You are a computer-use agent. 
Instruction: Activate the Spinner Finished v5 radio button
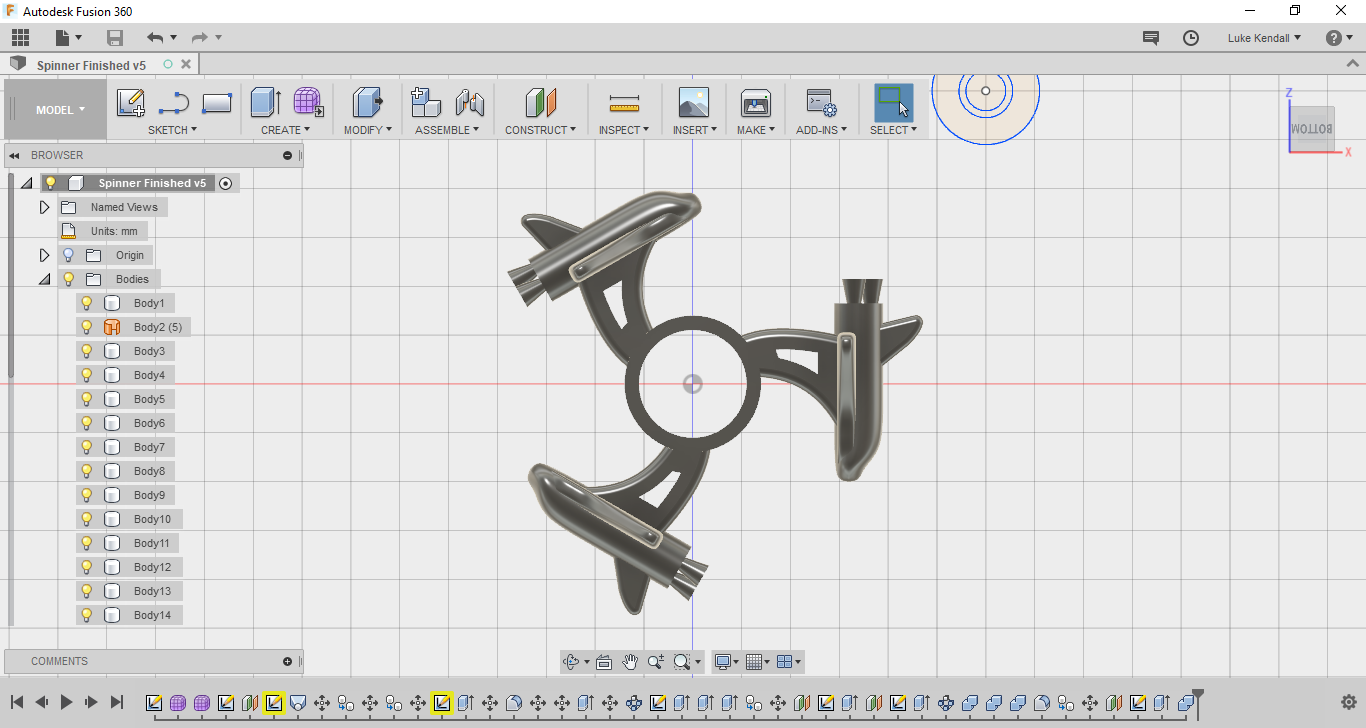226,183
